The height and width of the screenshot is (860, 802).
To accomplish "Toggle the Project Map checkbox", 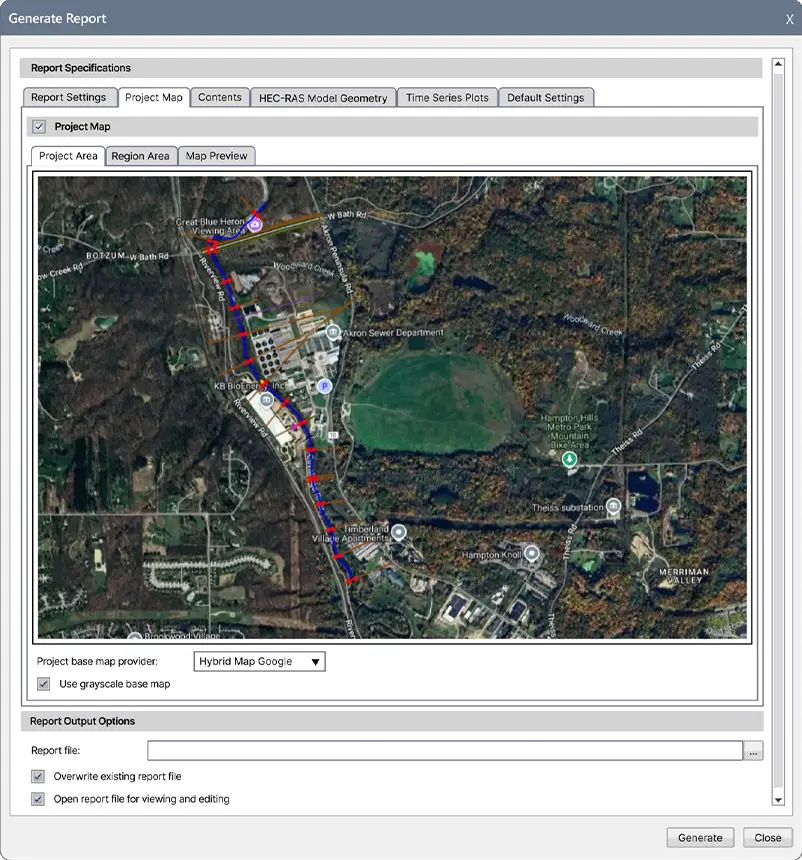I will coord(39,127).
